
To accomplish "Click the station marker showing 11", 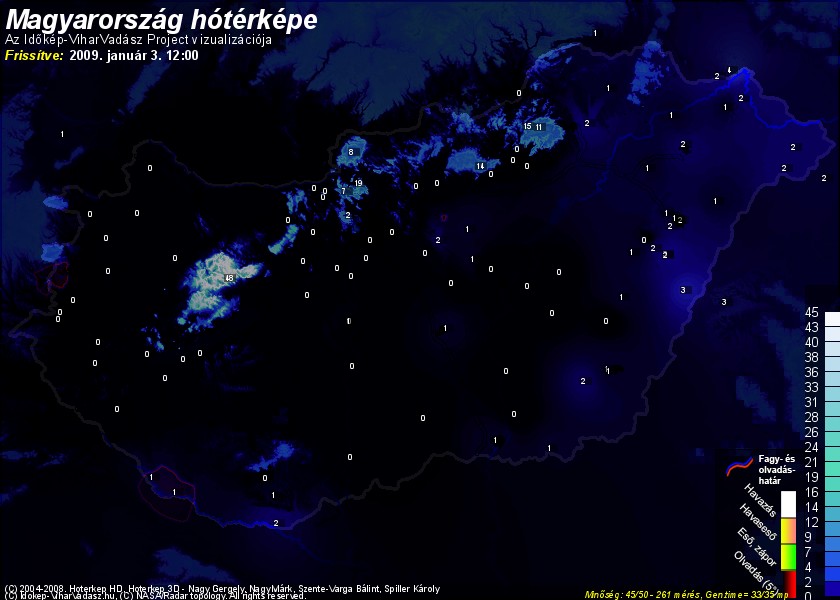I will (539, 127).
